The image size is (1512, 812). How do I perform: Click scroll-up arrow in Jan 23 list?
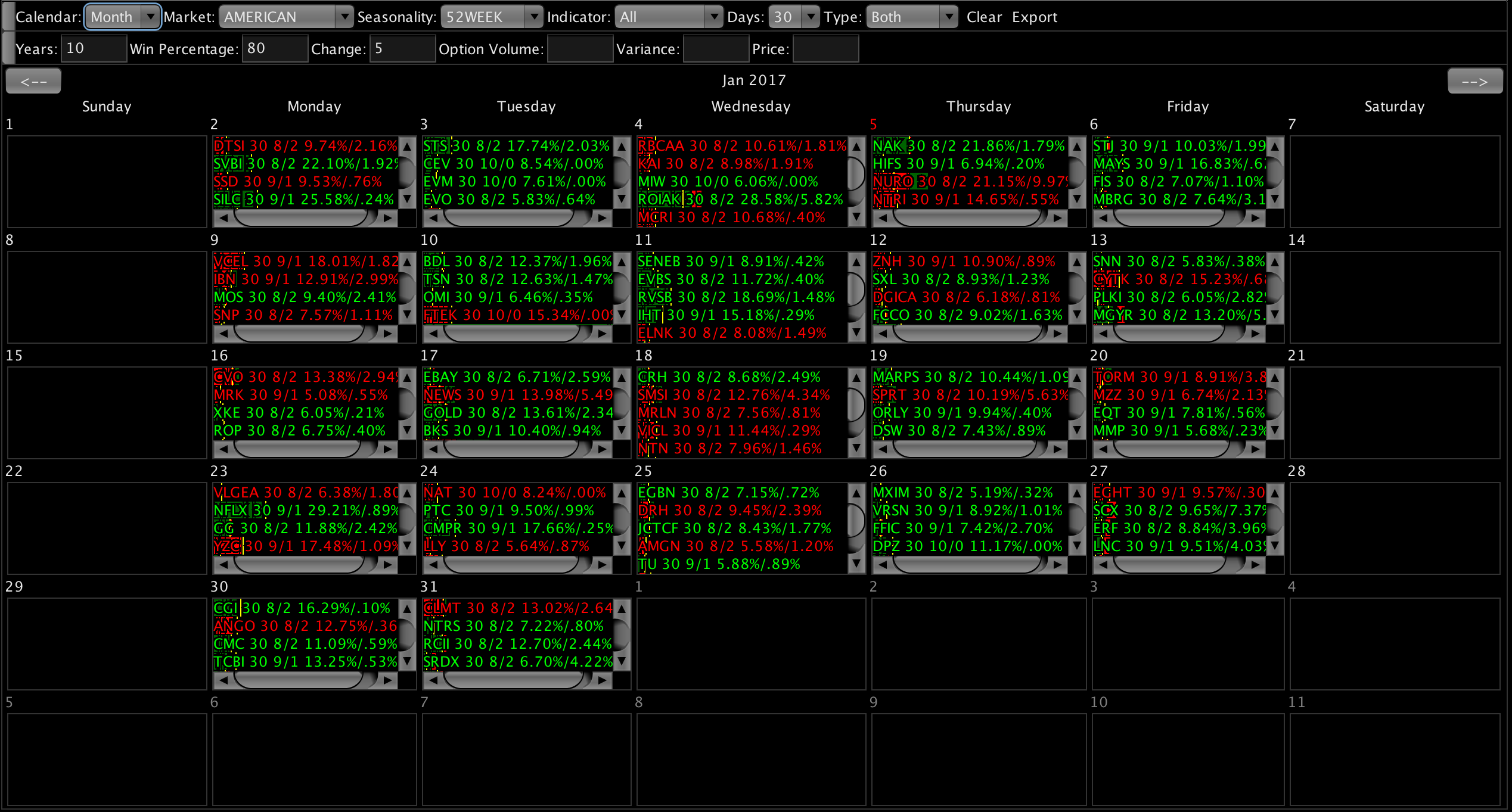tap(407, 493)
